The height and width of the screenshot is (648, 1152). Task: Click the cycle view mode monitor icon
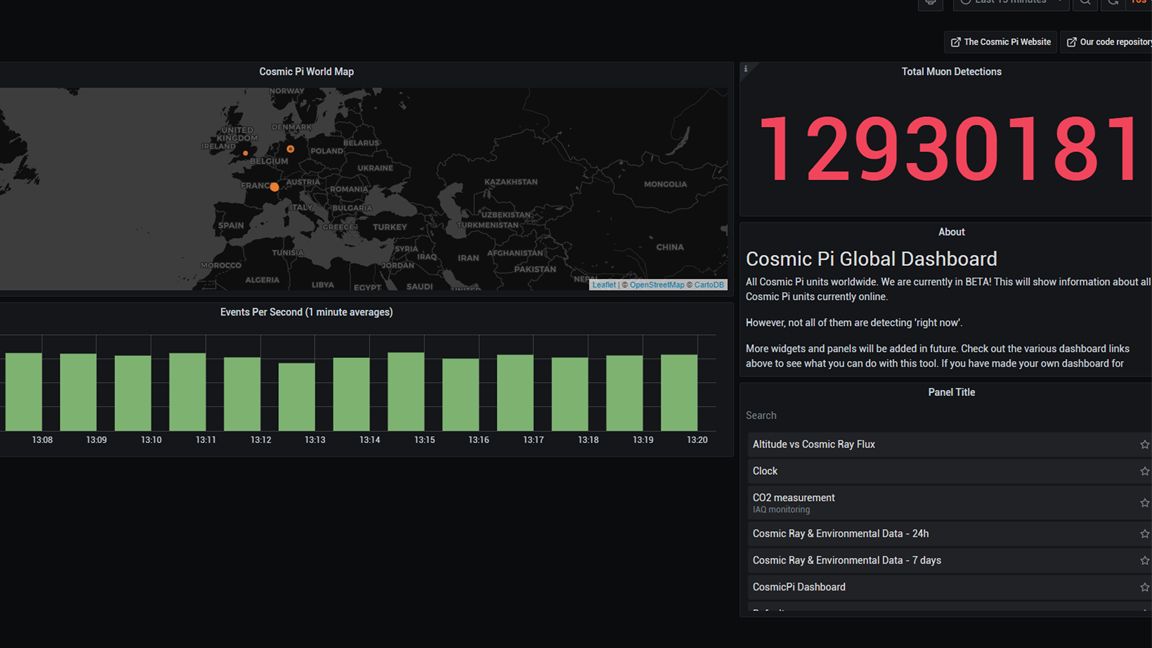point(930,3)
